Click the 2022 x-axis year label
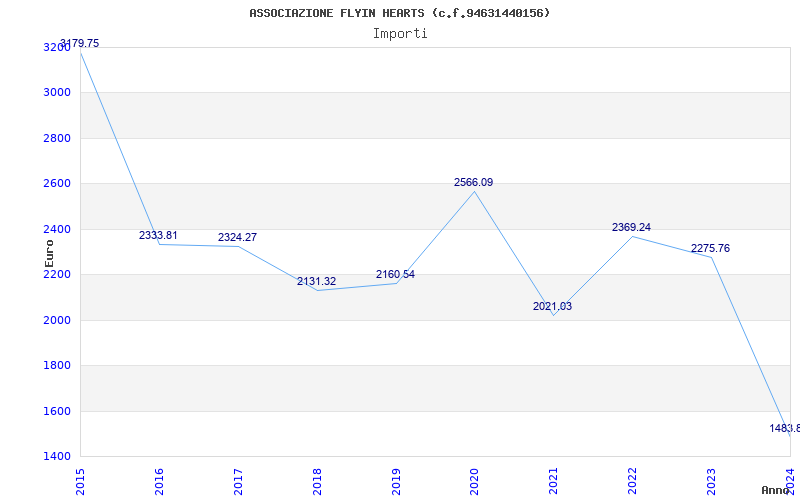Viewport: 800px width, 500px height. coord(633,481)
